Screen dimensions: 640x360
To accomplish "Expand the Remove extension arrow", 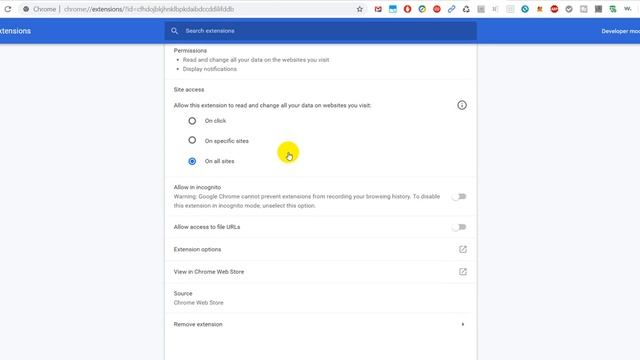I will tap(462, 324).
